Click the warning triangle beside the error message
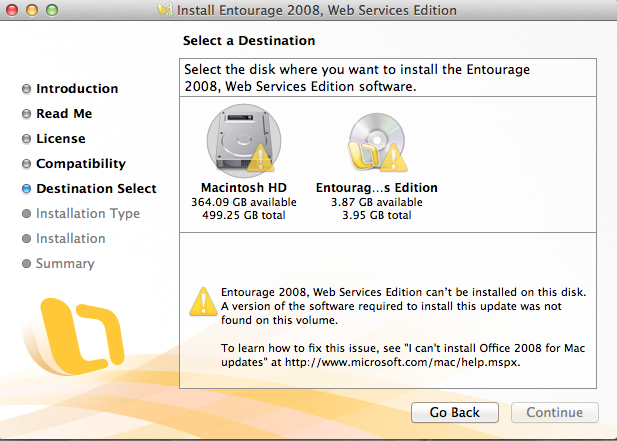617x441 pixels. tap(203, 302)
